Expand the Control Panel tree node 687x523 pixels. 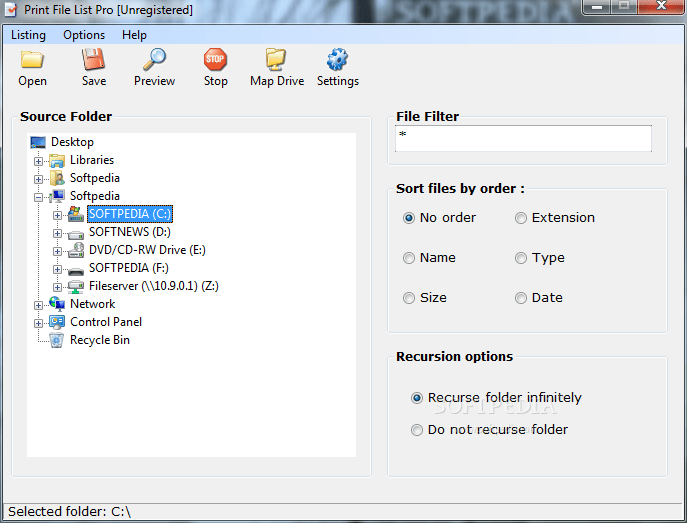(39, 323)
